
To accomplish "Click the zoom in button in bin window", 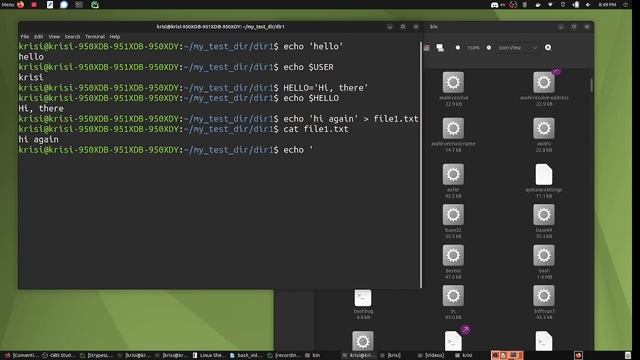I will coord(489,48).
